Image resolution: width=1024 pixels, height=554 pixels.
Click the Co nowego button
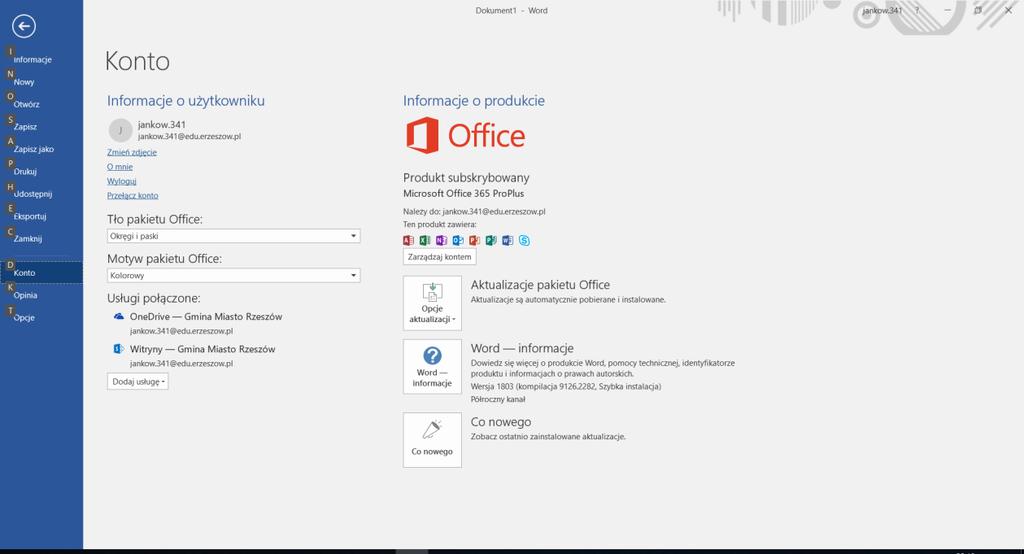432,440
